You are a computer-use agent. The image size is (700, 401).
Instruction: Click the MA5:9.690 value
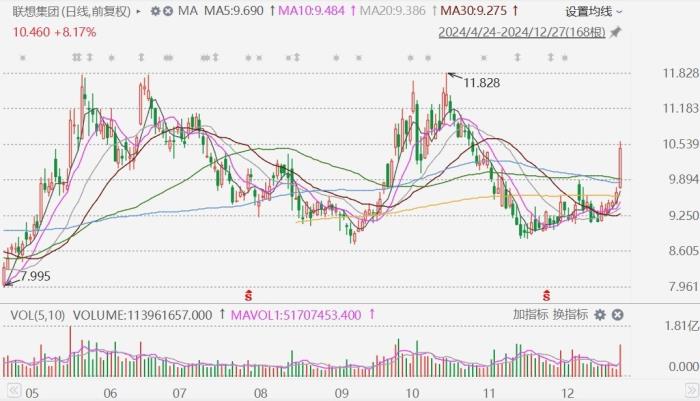coord(233,11)
